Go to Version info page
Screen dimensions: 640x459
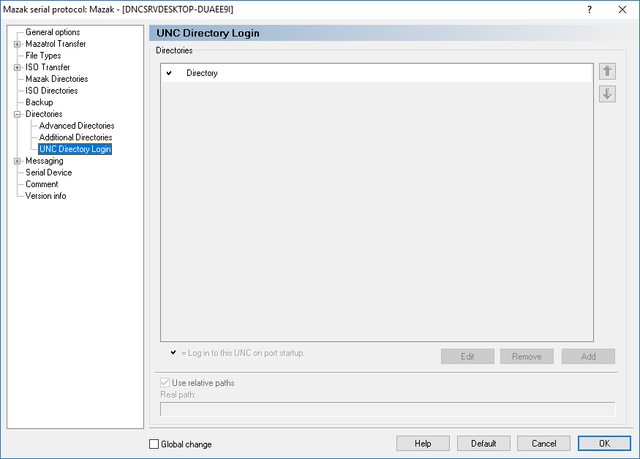click(x=46, y=196)
